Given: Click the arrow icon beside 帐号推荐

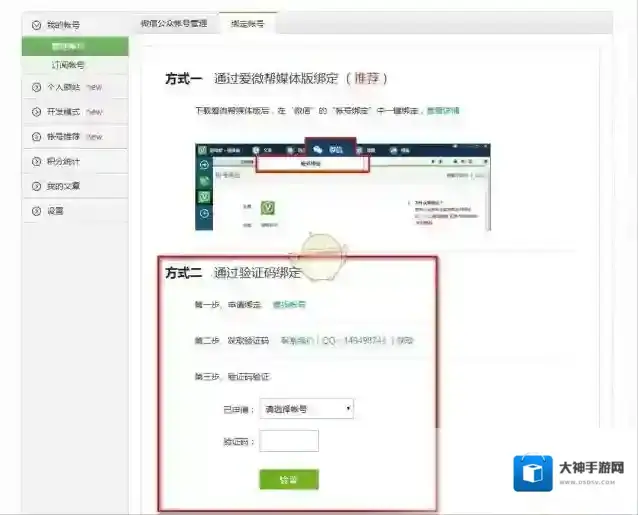Looking at the screenshot, I should [x=37, y=137].
